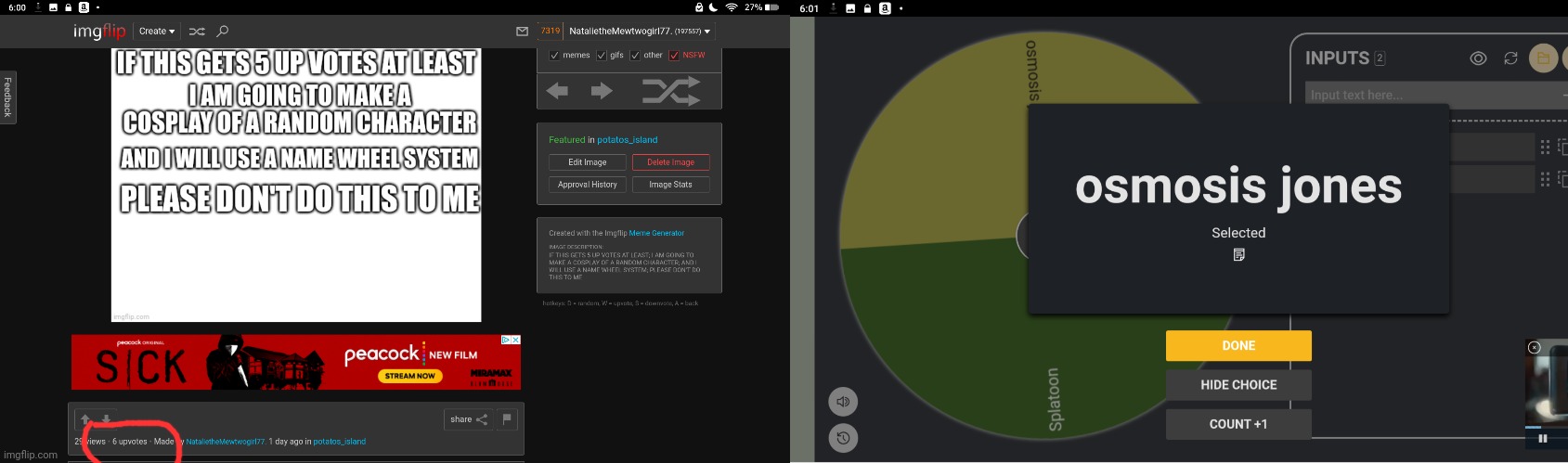Click the drag handle of the second input row
1568x463 pixels.
coord(1545,179)
